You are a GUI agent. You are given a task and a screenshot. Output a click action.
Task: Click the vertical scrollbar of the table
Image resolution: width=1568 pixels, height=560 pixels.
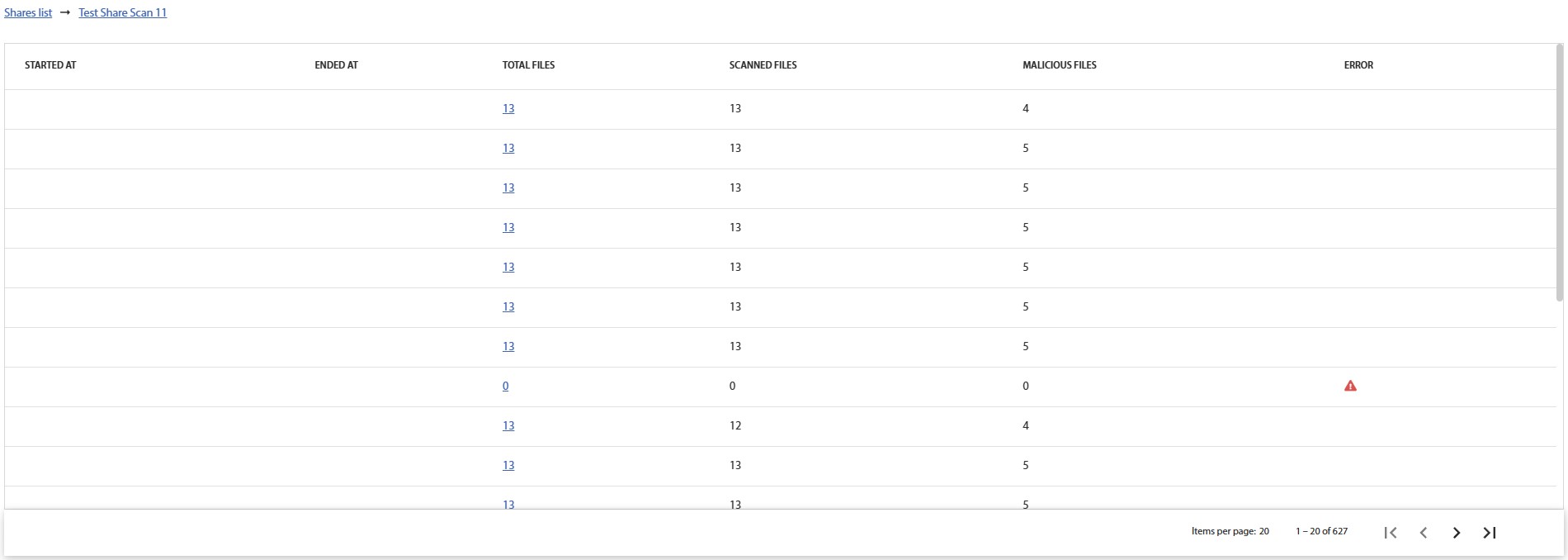point(1560,173)
